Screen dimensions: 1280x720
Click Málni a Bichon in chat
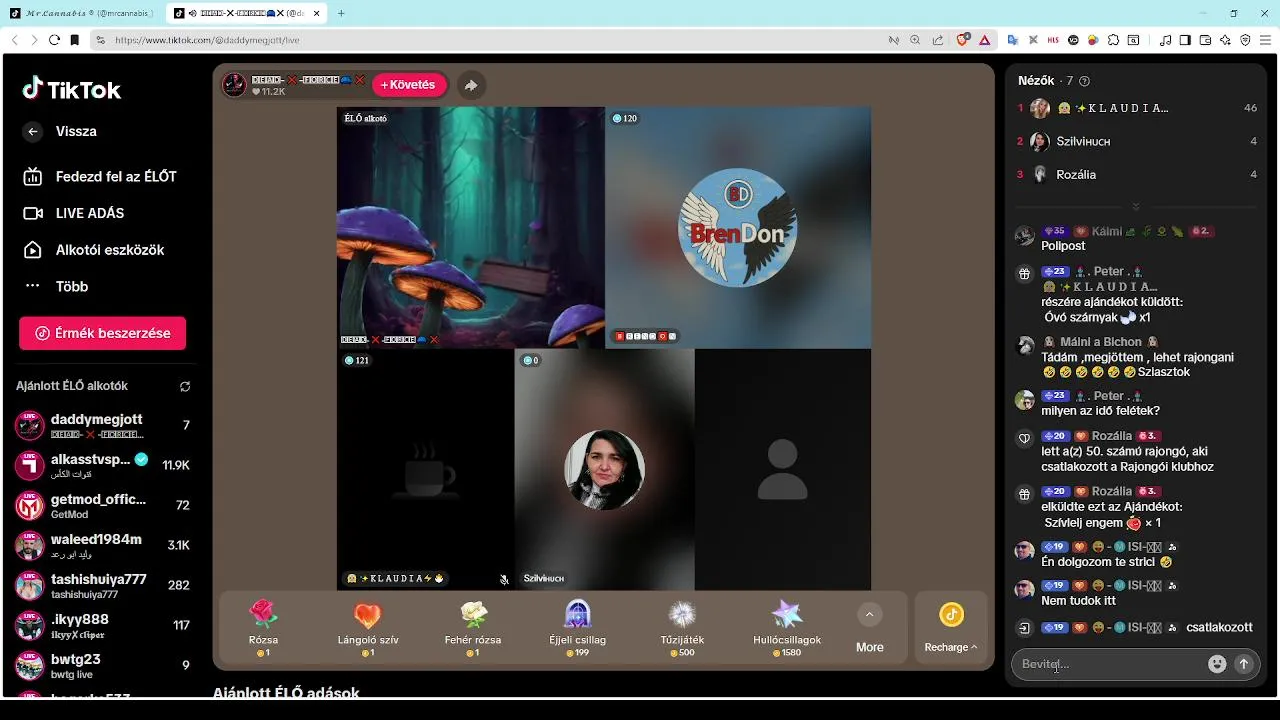click(1101, 342)
